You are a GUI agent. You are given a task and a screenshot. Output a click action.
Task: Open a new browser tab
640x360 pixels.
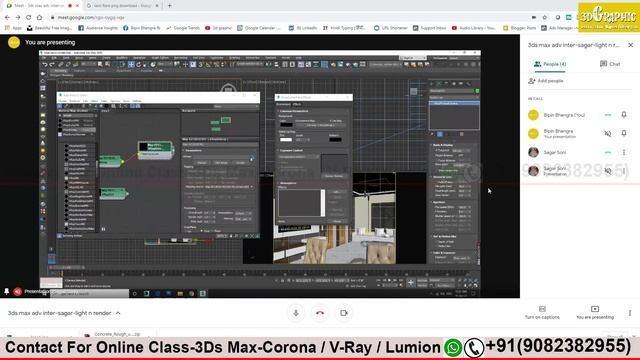tap(169, 6)
